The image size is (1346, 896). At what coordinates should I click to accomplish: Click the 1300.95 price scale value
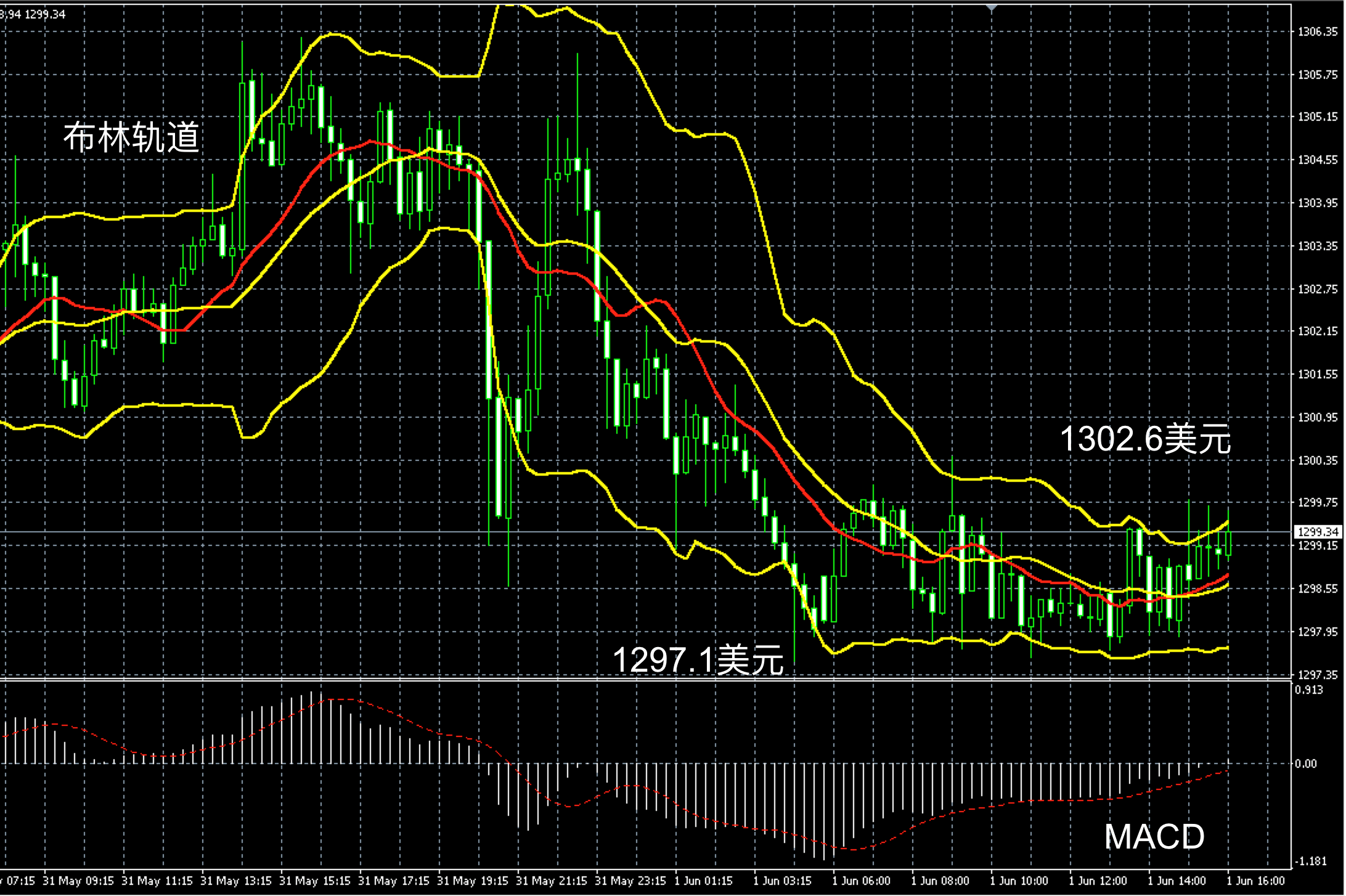[1318, 417]
